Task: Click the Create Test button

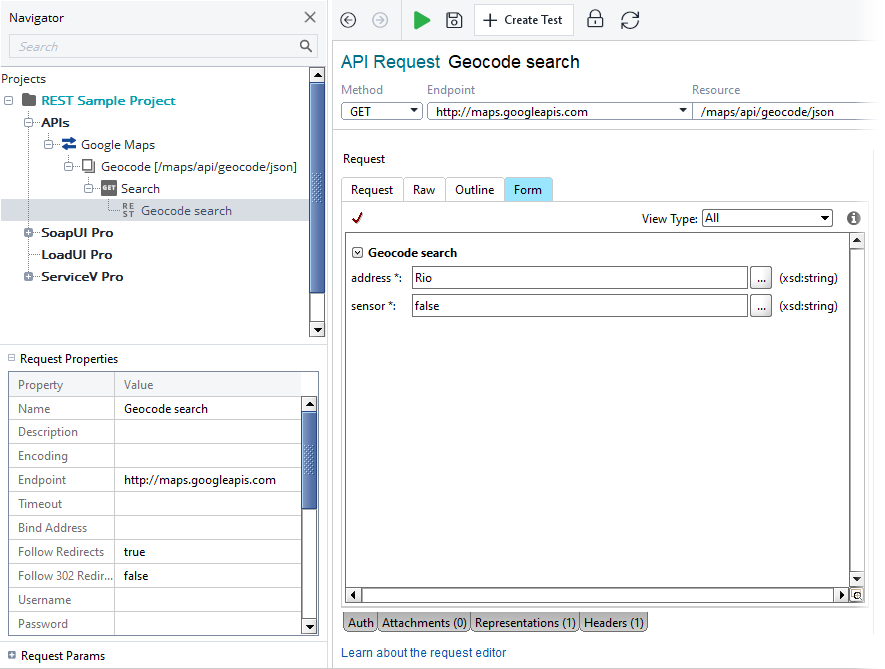Action: [524, 20]
